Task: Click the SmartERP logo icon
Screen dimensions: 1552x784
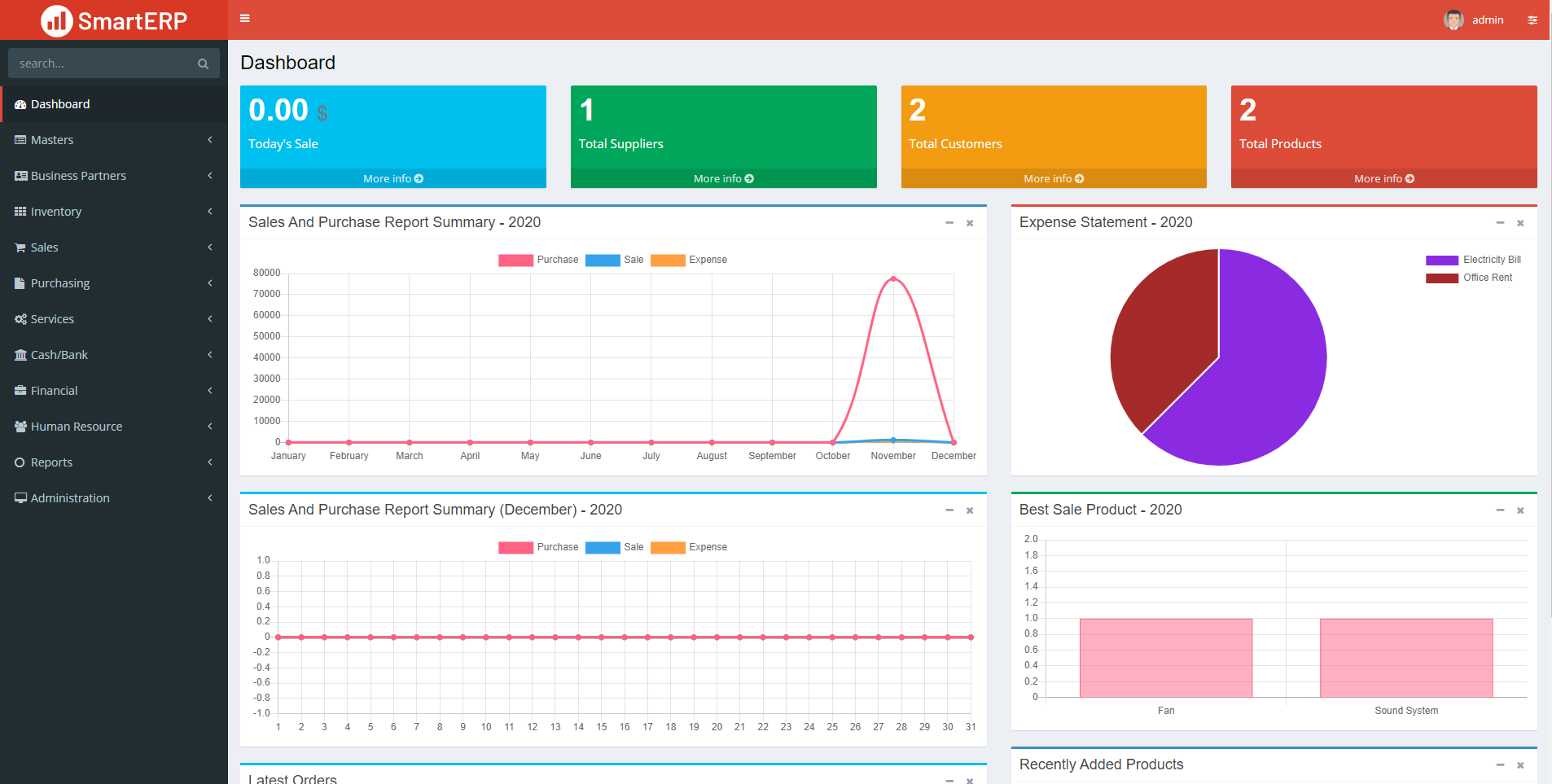Action: (x=57, y=20)
